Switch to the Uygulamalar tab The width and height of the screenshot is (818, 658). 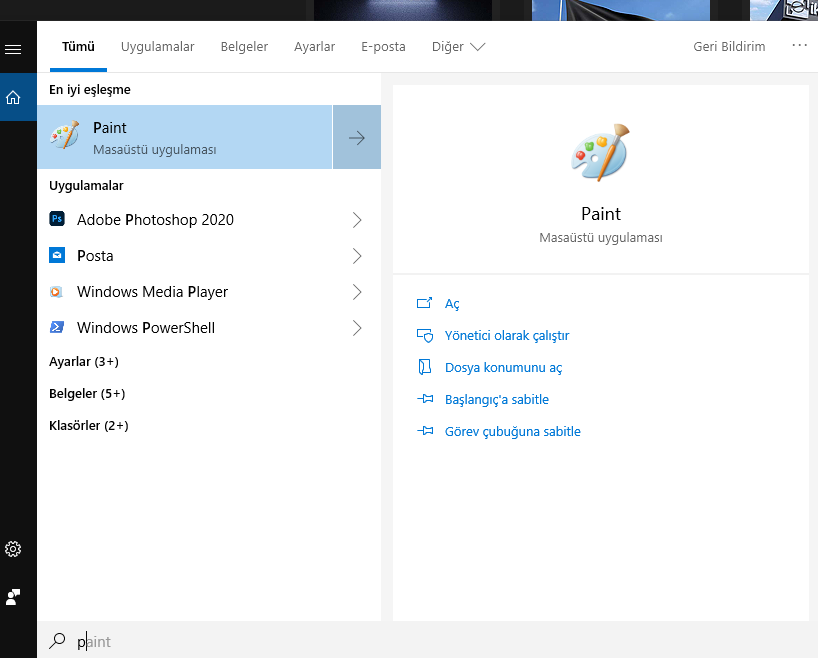pyautogui.click(x=158, y=47)
